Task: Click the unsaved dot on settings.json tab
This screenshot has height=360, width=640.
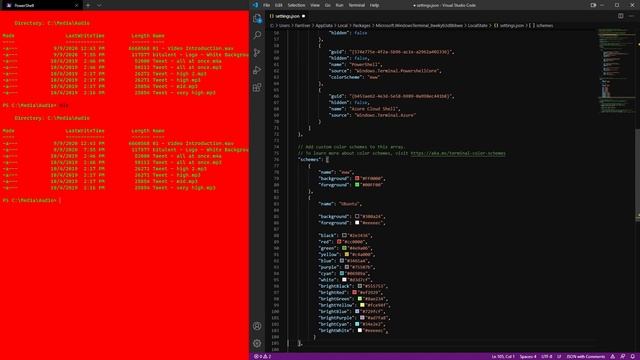Action: click(x=304, y=16)
